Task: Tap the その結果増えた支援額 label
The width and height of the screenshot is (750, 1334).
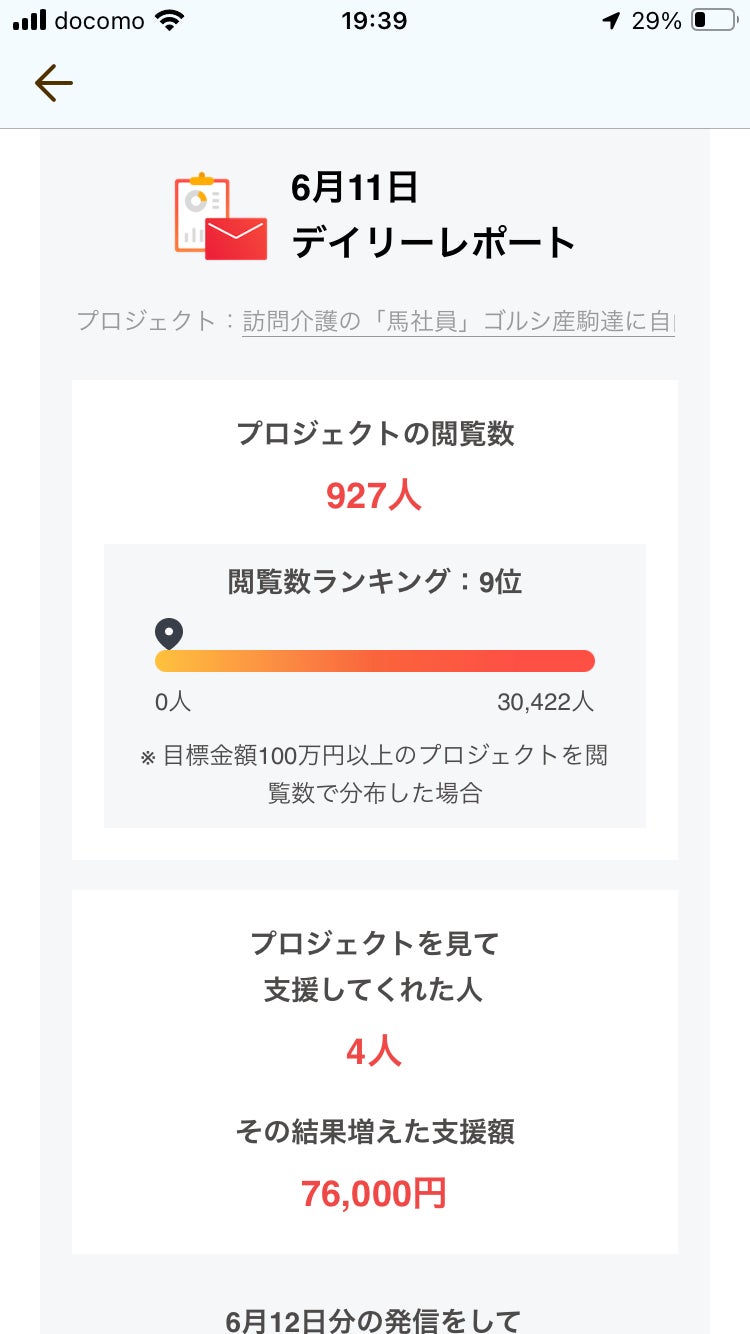Action: (375, 1132)
